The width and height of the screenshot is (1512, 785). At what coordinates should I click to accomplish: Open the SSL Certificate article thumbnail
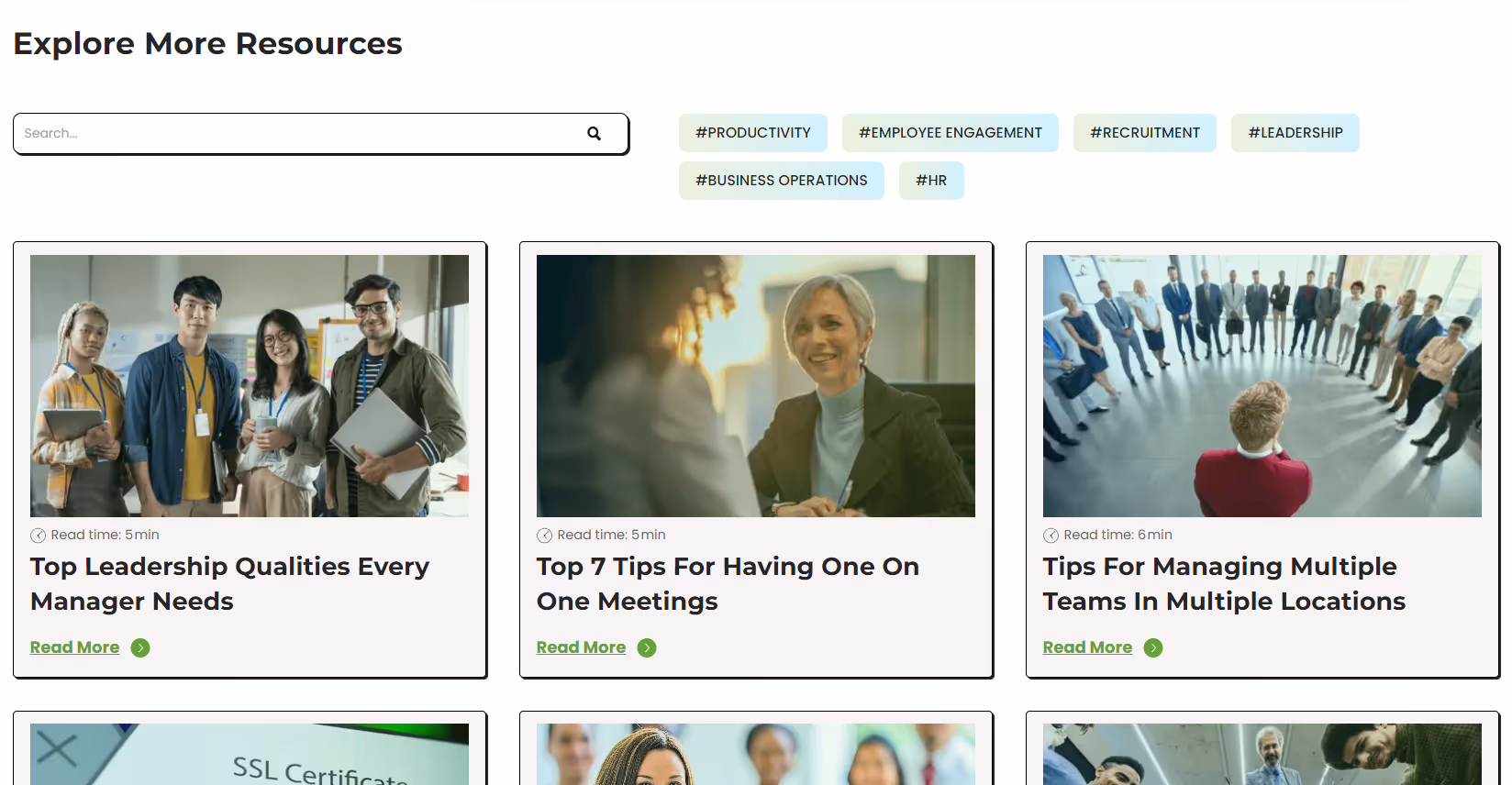click(x=250, y=755)
